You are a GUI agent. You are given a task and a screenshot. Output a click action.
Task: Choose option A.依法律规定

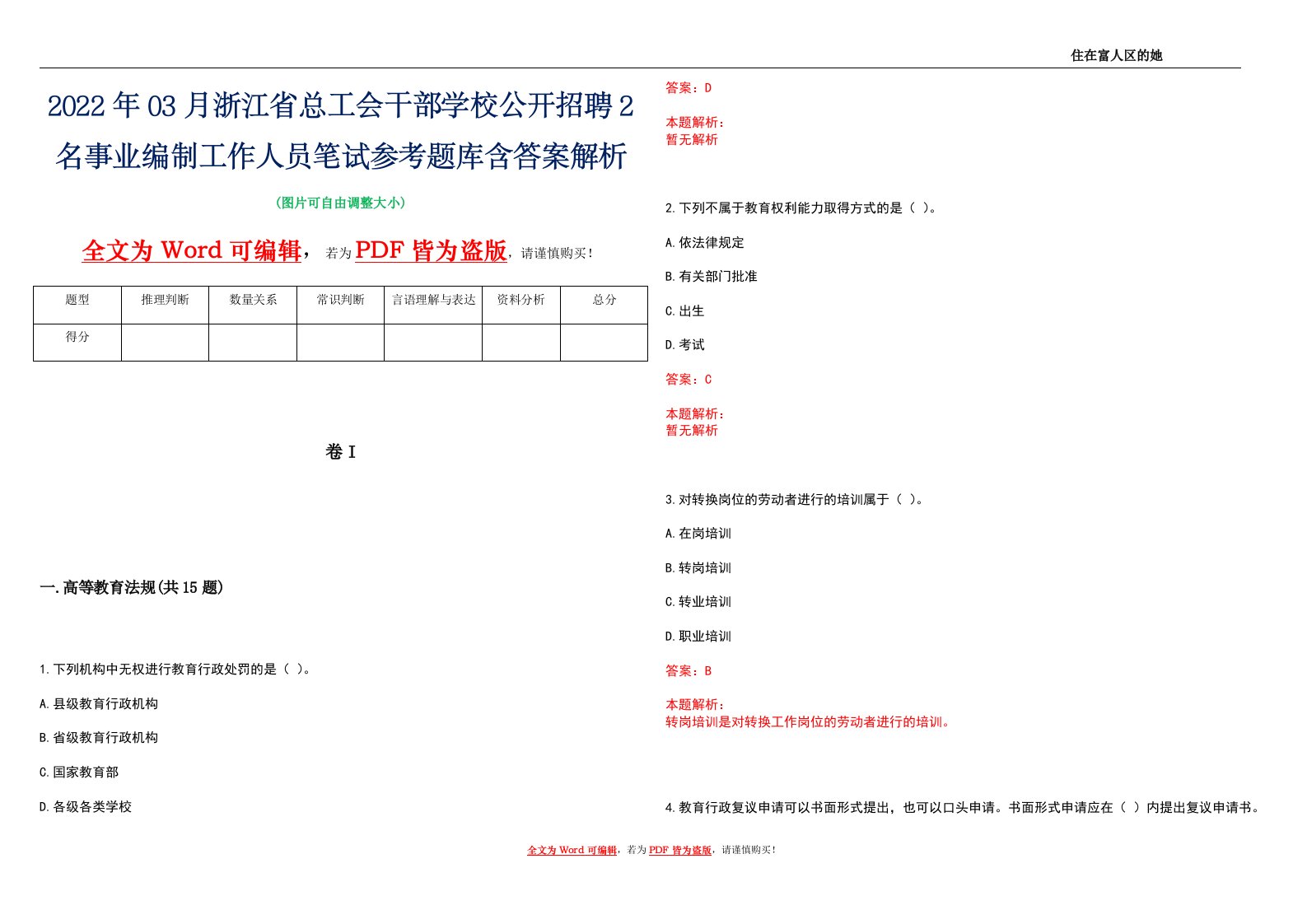click(705, 243)
